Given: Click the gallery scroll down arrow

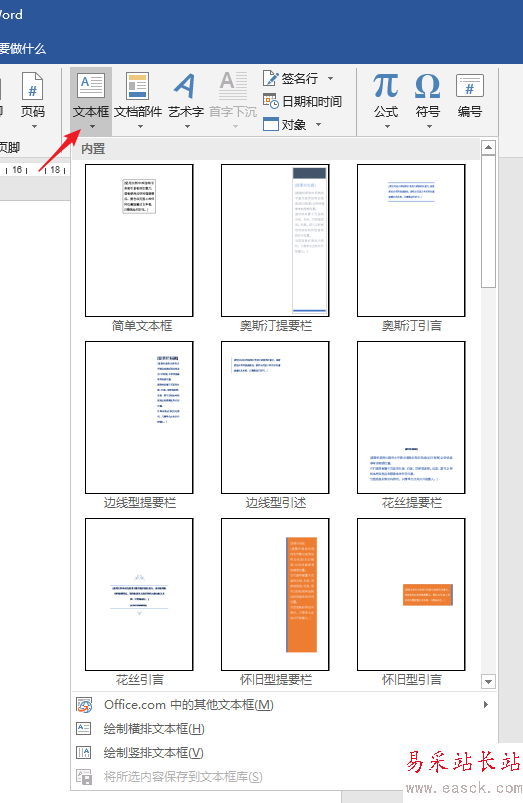Looking at the screenshot, I should 489,682.
